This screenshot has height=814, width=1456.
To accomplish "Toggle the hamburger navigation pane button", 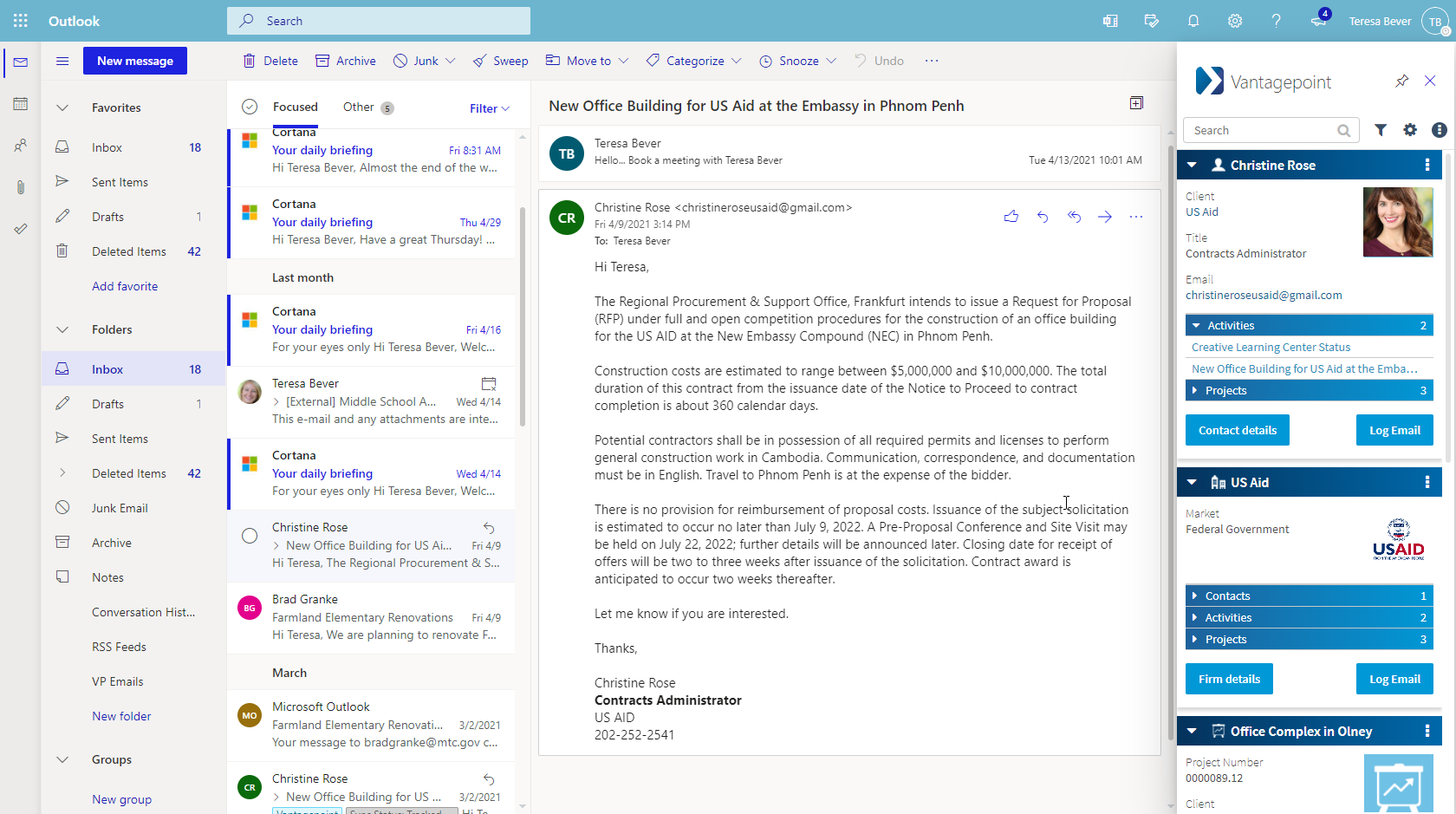I will (x=62, y=61).
